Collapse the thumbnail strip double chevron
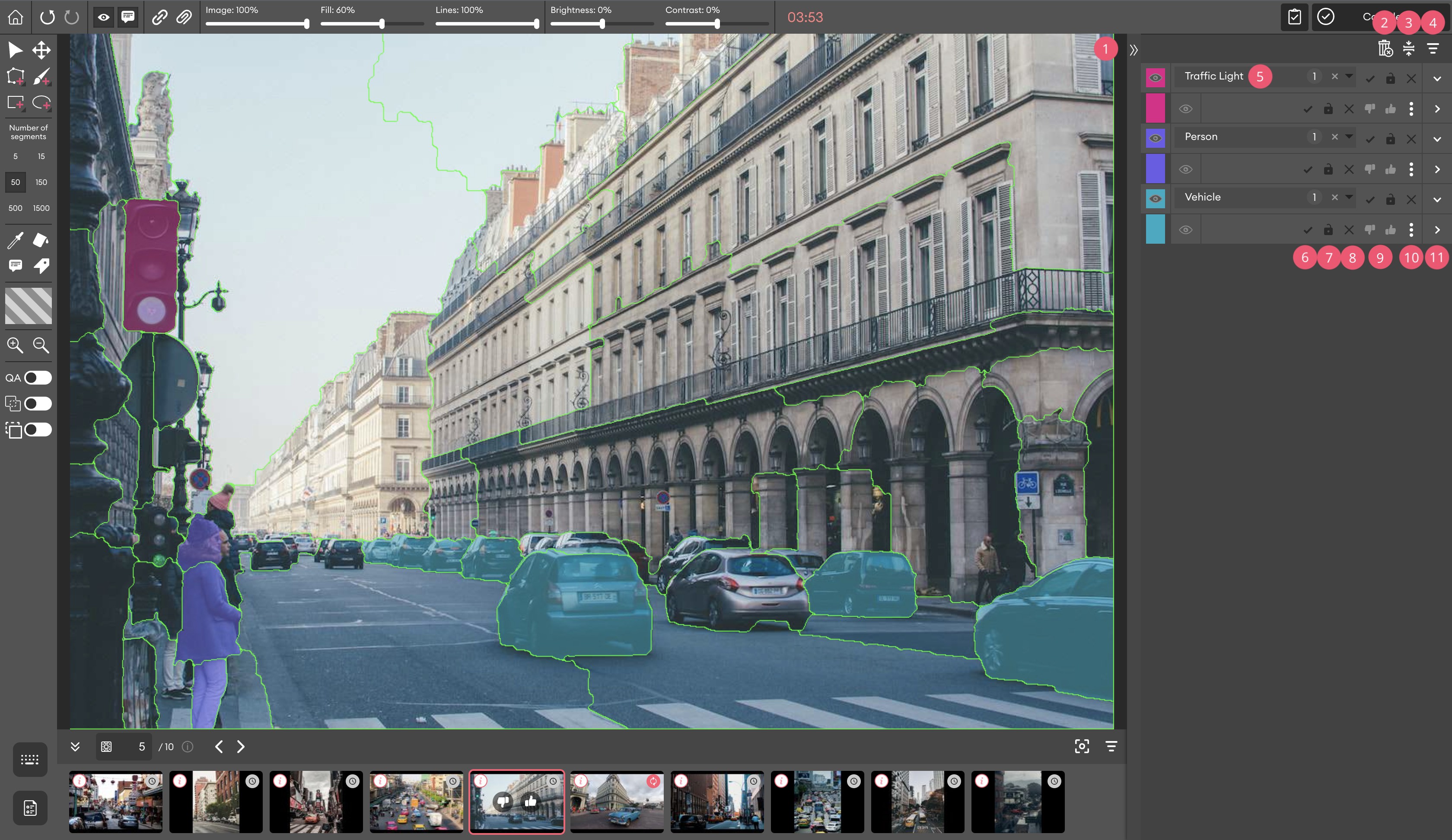Image resolution: width=1452 pixels, height=840 pixels. pyautogui.click(x=75, y=747)
